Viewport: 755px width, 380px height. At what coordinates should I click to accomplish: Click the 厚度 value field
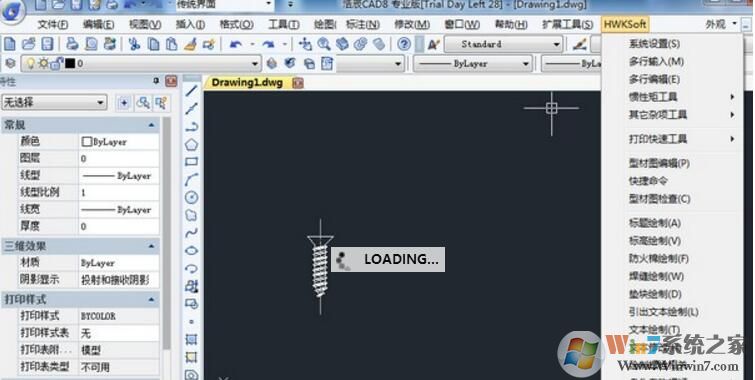[x=118, y=226]
